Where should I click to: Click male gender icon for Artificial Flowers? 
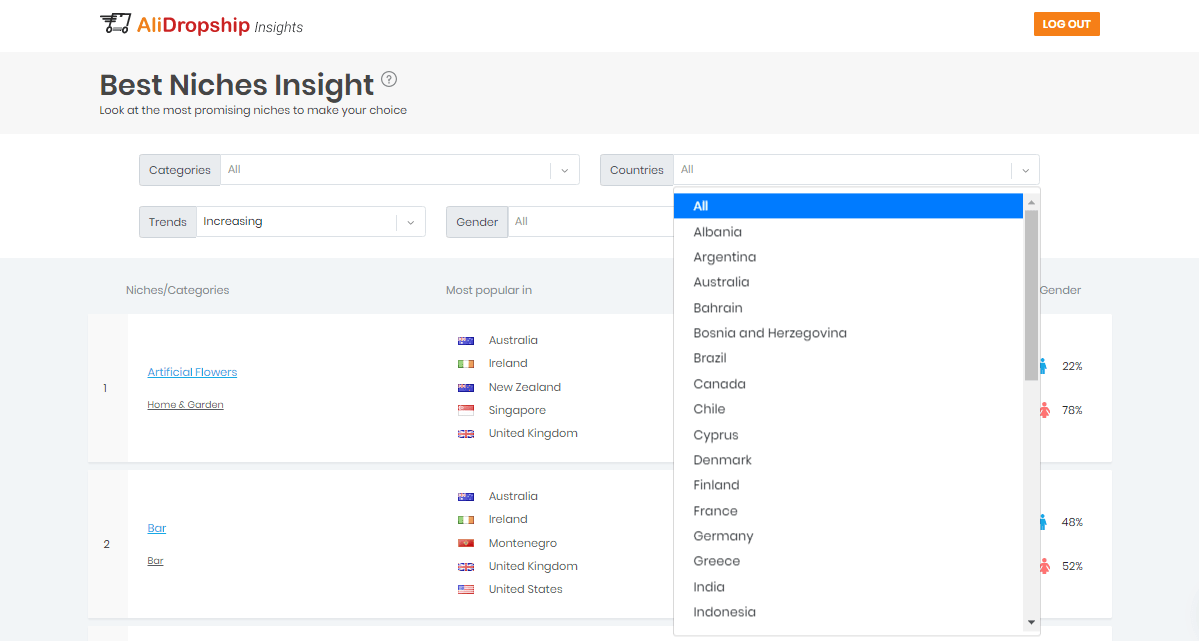[1043, 367]
